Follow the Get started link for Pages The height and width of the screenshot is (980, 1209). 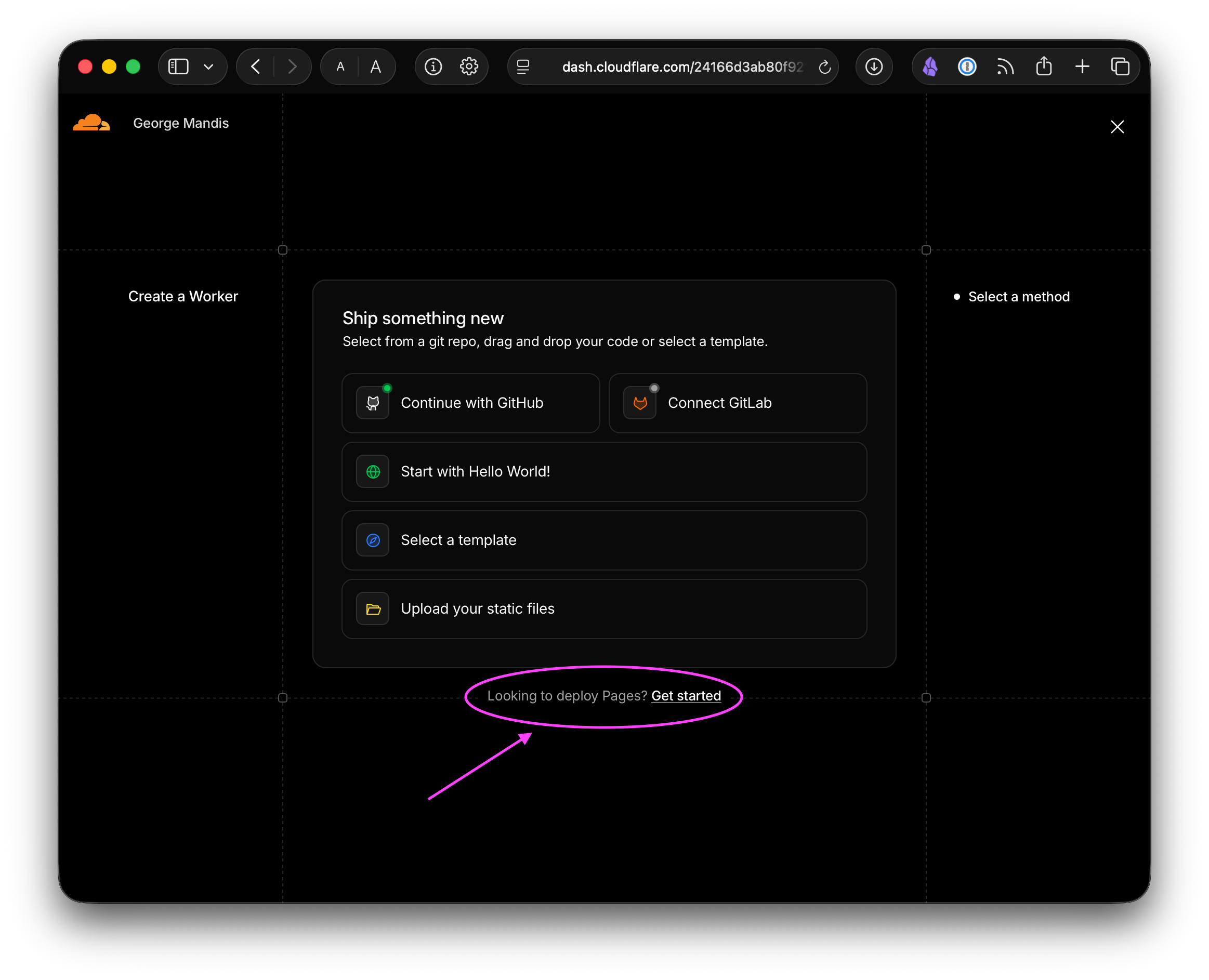pos(686,695)
